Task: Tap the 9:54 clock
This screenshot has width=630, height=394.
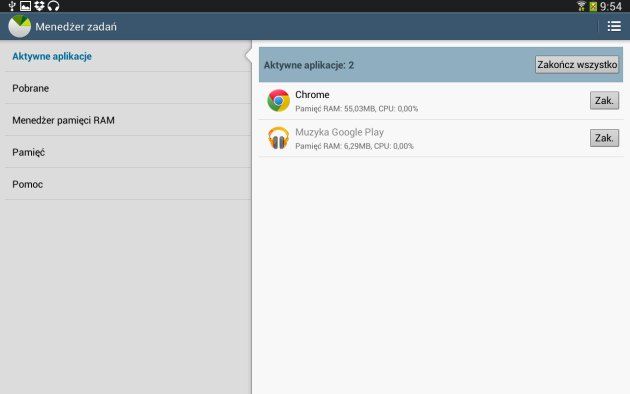Action: tap(611, 6)
